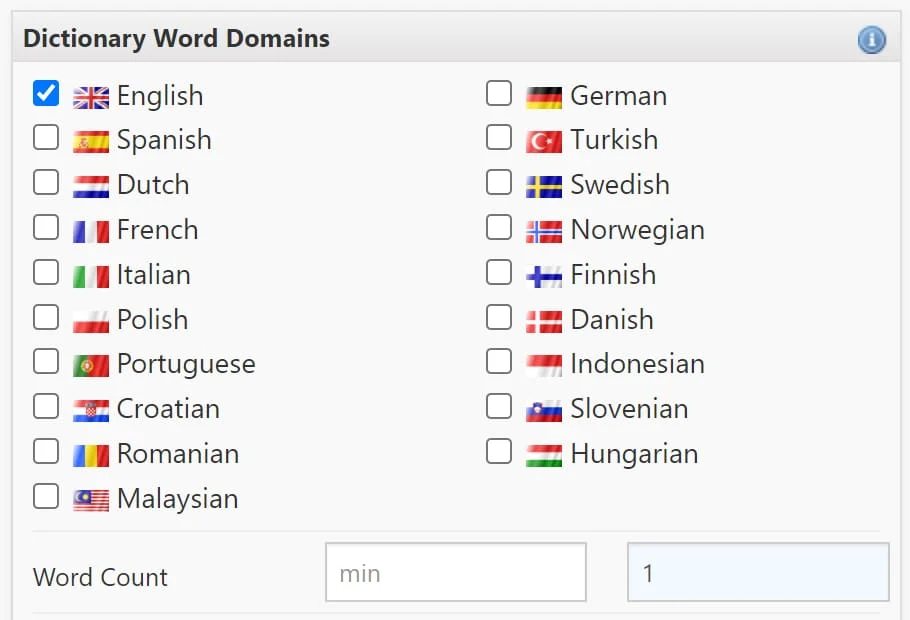
Task: Tick the Slovenian checkbox
Action: pyautogui.click(x=499, y=406)
